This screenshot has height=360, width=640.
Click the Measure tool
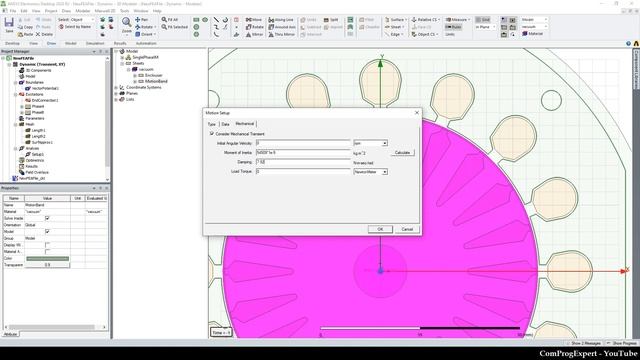tap(457, 20)
